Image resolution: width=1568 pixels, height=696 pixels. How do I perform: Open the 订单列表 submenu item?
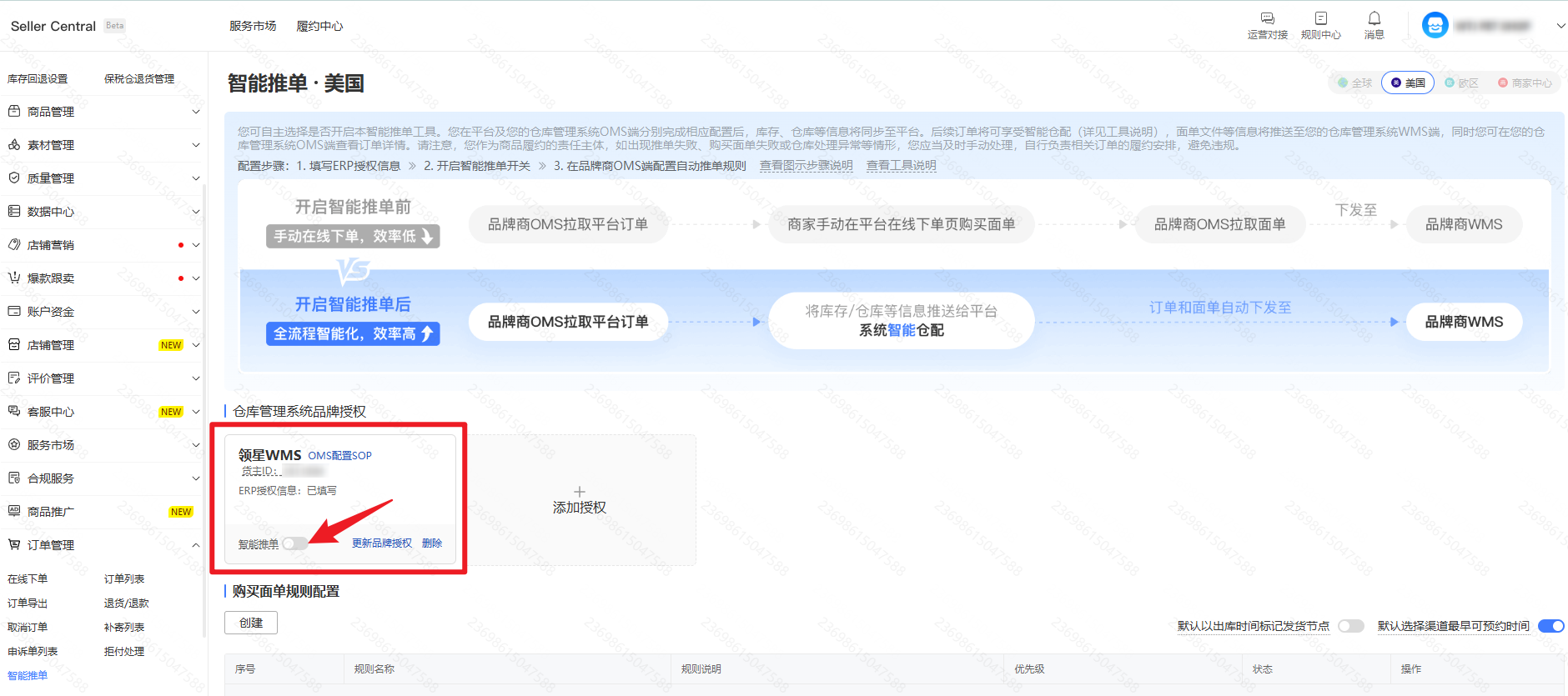tap(124, 578)
